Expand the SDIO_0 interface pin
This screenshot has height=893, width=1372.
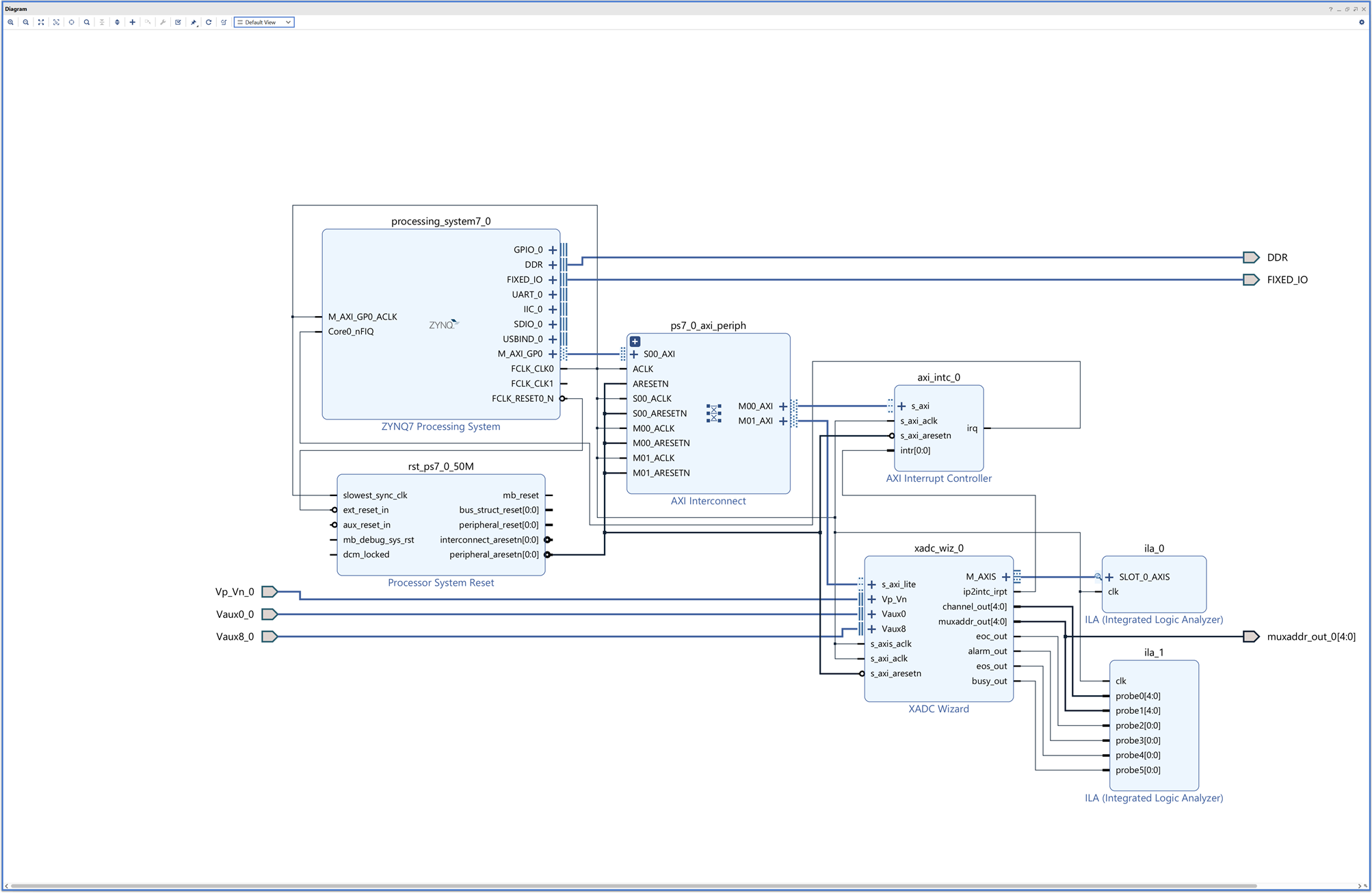coord(553,324)
